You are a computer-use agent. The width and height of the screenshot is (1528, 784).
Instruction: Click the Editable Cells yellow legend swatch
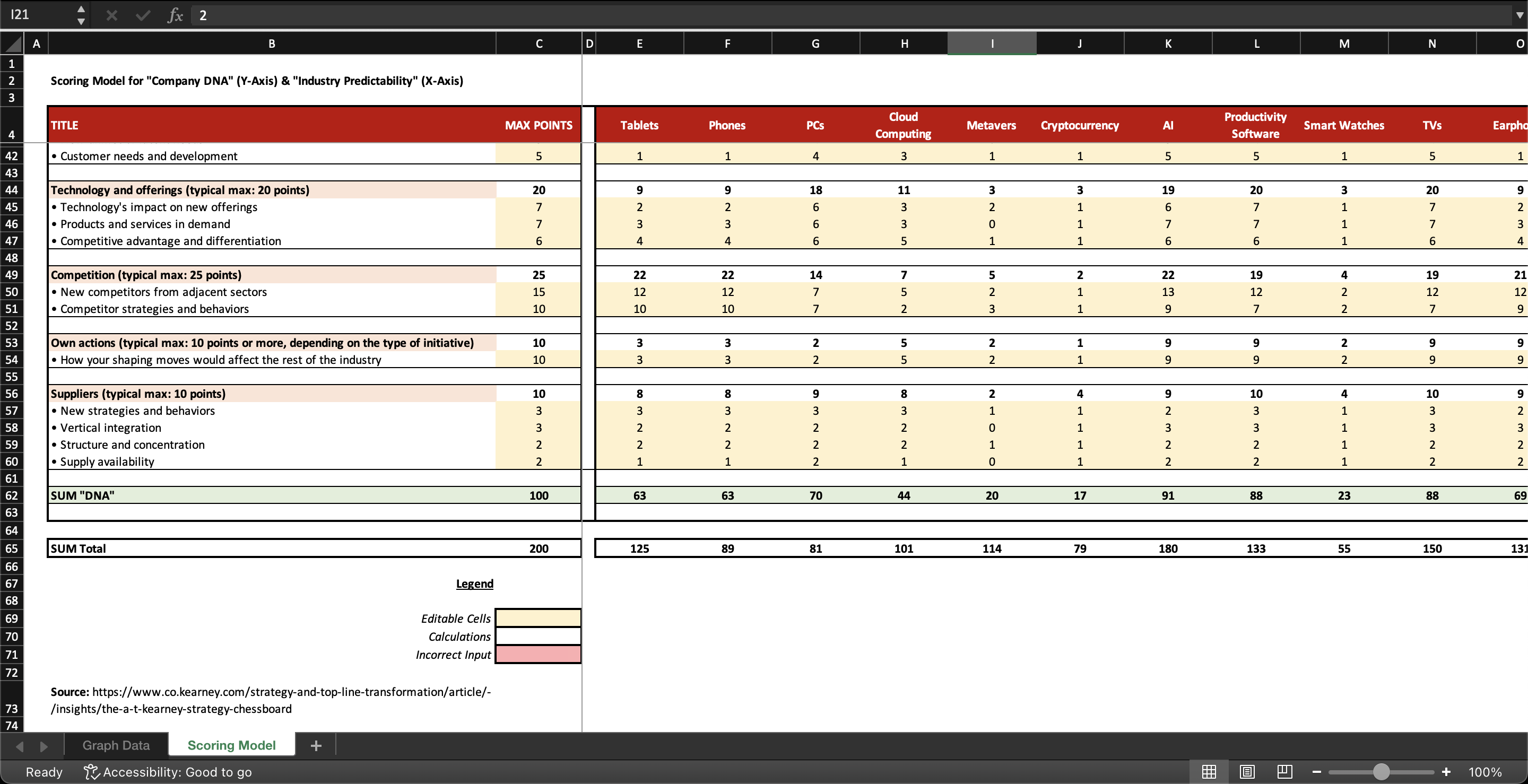point(538,618)
